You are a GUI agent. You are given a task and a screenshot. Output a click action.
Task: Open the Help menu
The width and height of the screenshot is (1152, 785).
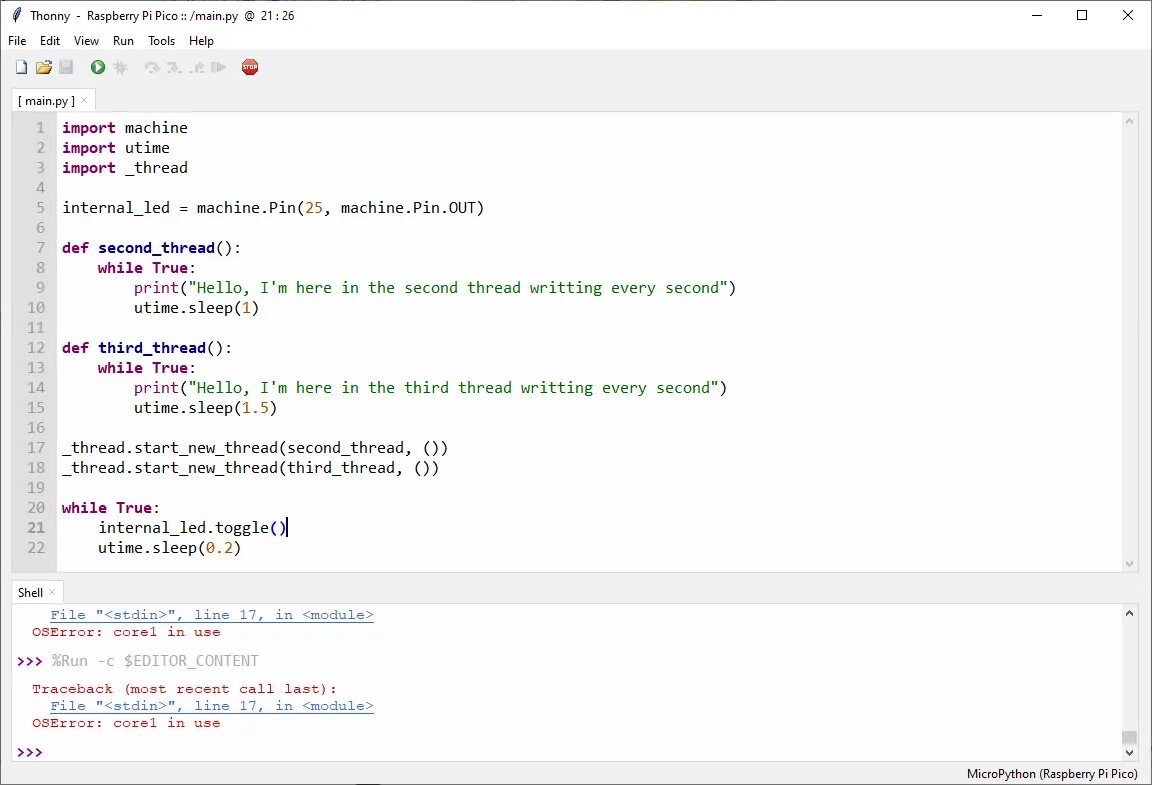coord(201,41)
